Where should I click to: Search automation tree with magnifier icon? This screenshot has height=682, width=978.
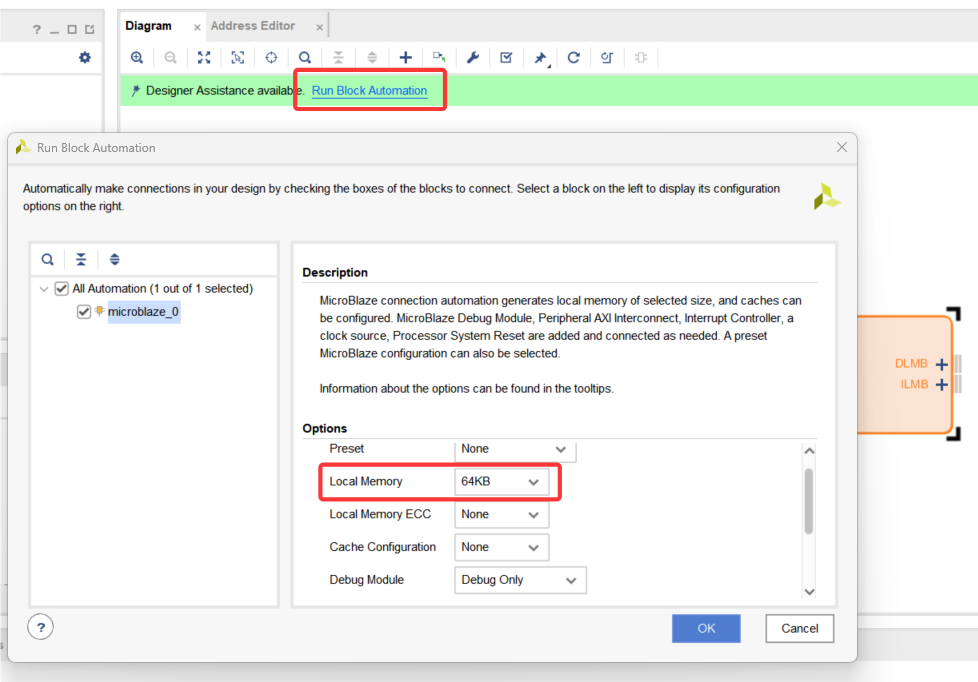click(x=47, y=259)
